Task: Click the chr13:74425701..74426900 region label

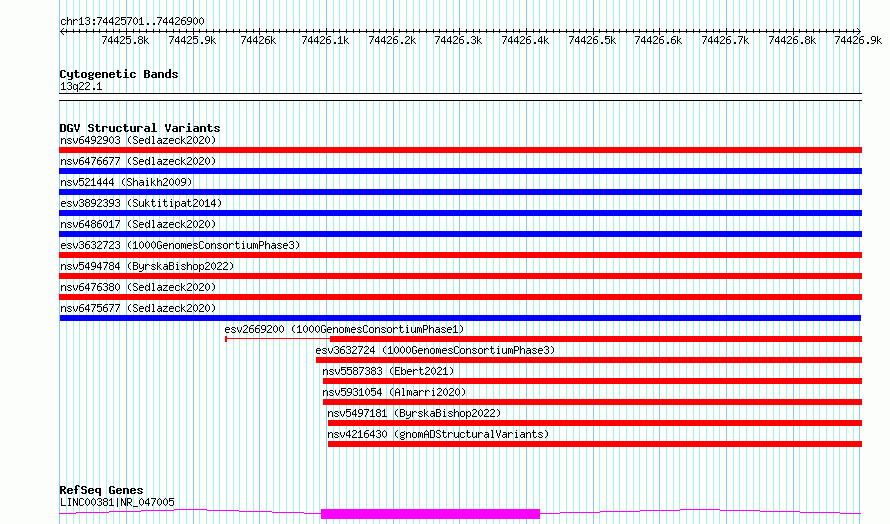Action: pyautogui.click(x=132, y=21)
